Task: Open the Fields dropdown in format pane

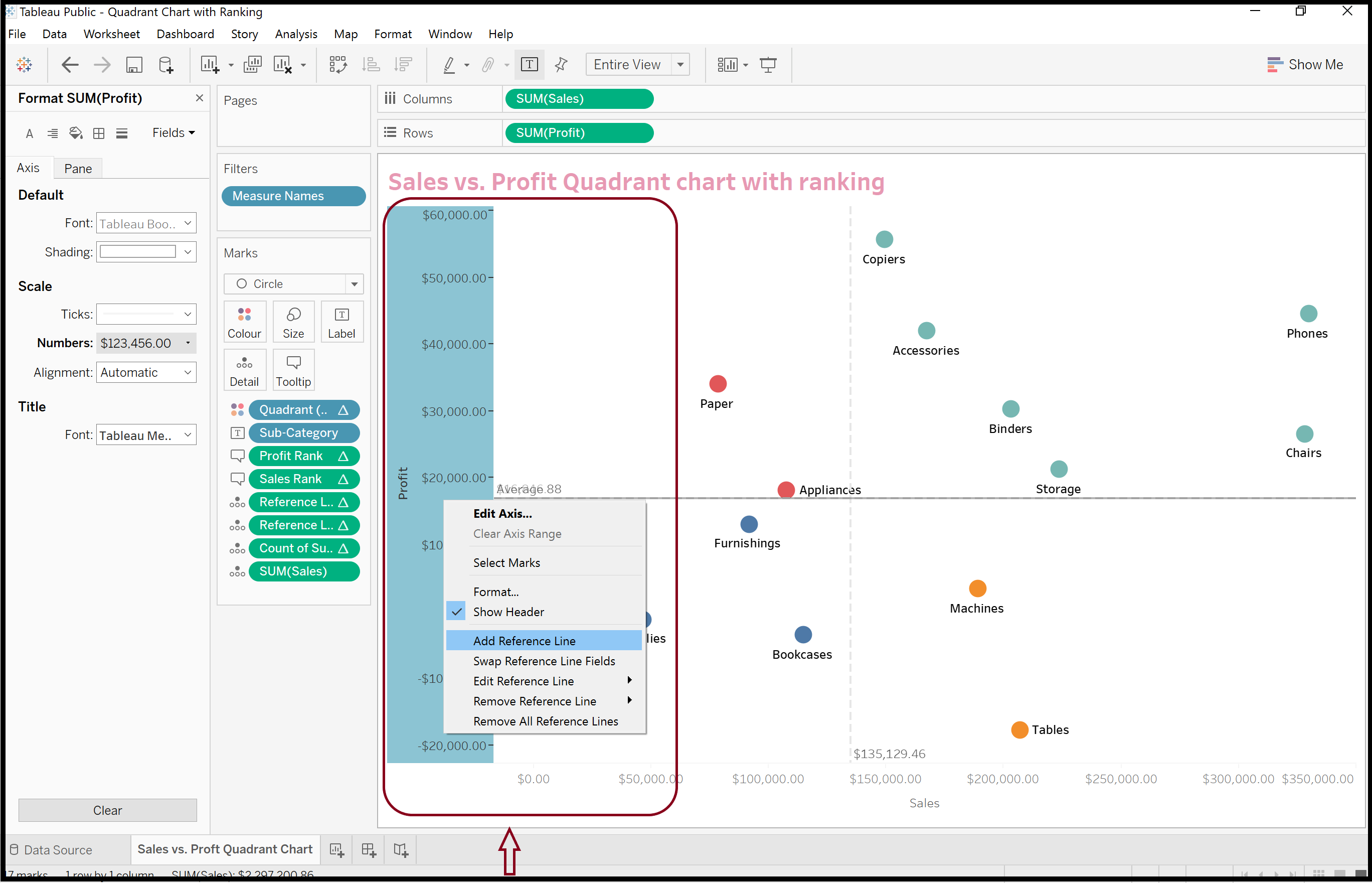Action: coord(174,133)
